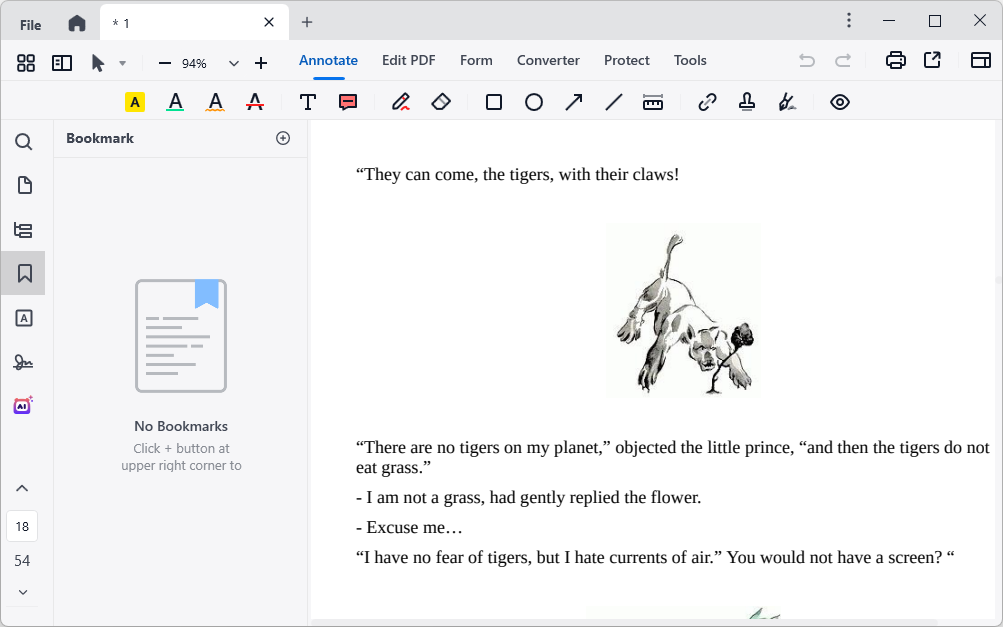Screen dimensions: 1003x627
Task: Open the zoom level dropdown
Action: (234, 63)
